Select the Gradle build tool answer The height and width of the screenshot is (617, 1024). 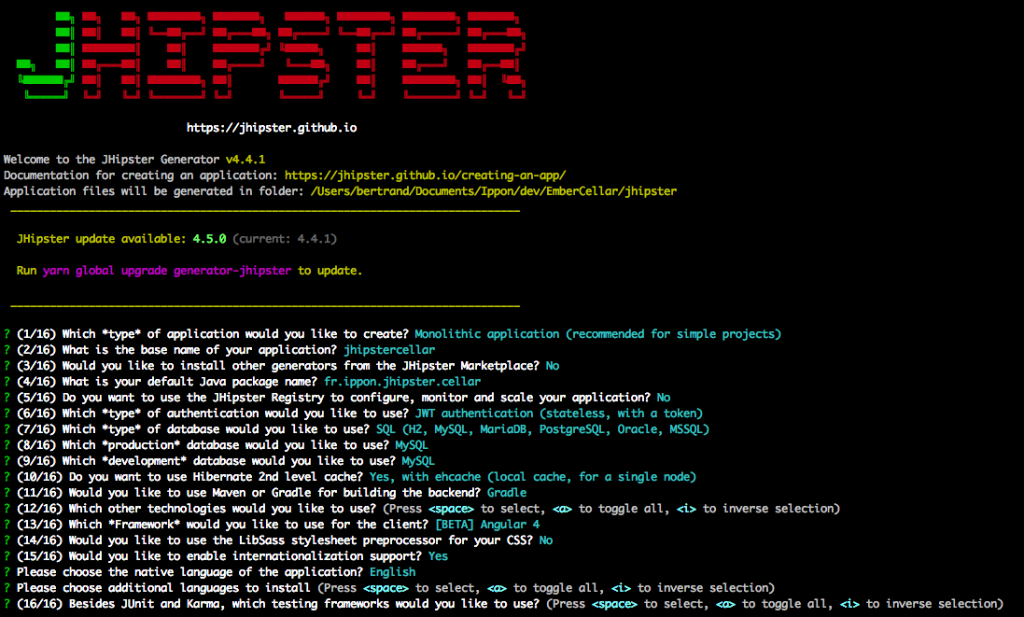pos(507,492)
